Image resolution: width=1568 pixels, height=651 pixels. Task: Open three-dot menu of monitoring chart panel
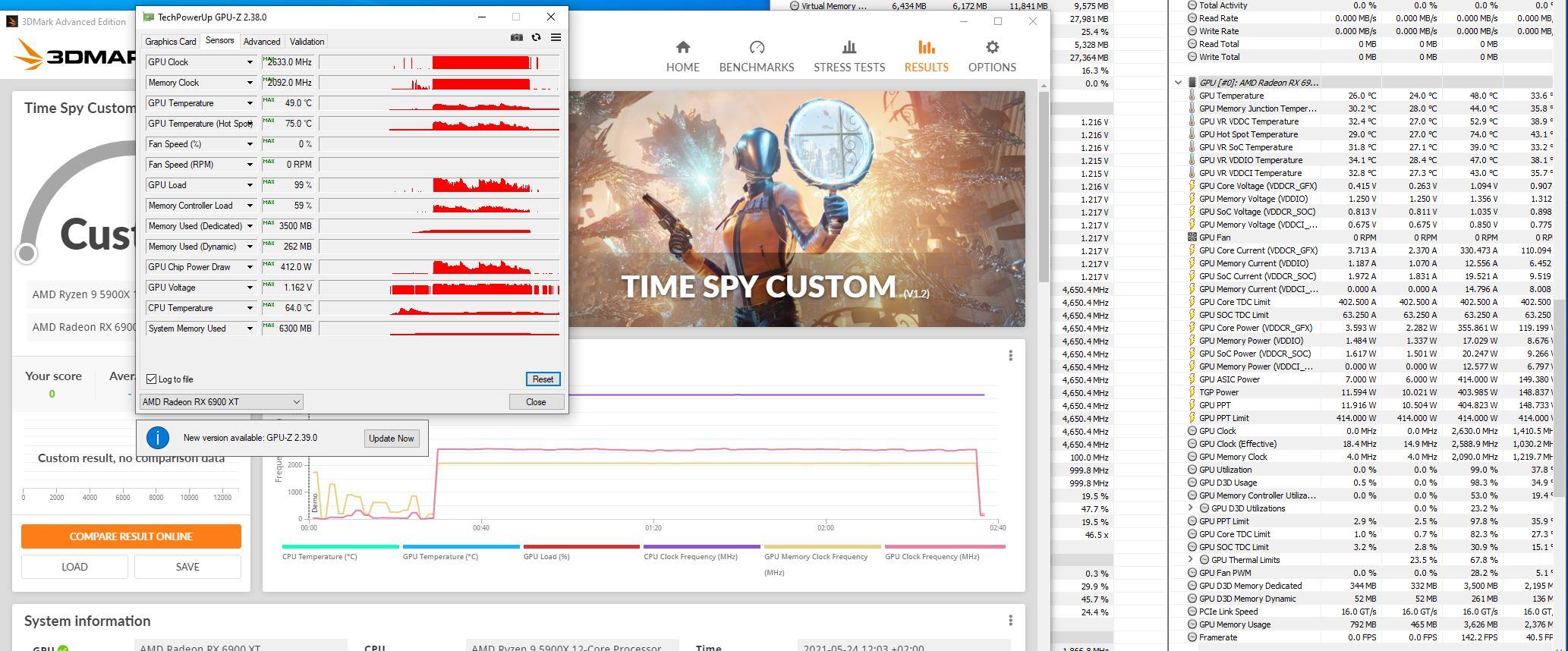point(1010,356)
